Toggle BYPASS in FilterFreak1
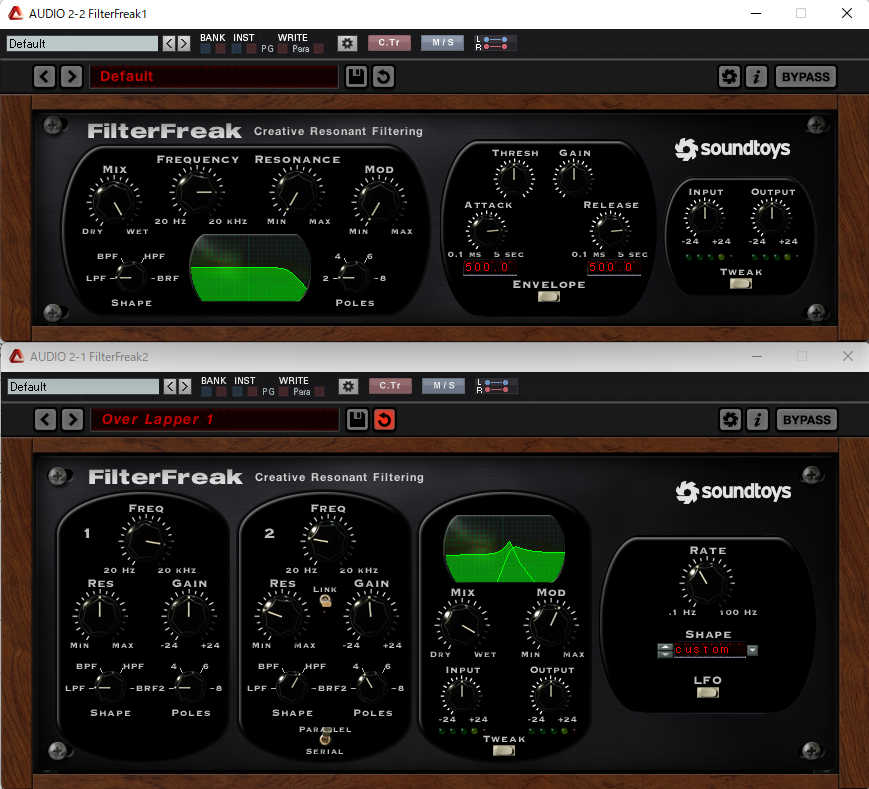The image size is (869, 789). 805,76
